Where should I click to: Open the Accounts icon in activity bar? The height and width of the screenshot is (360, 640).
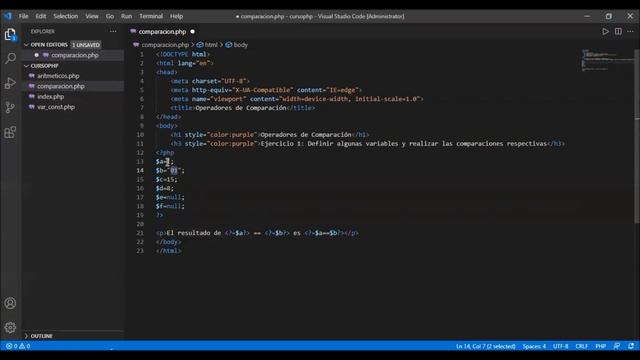(x=10, y=303)
